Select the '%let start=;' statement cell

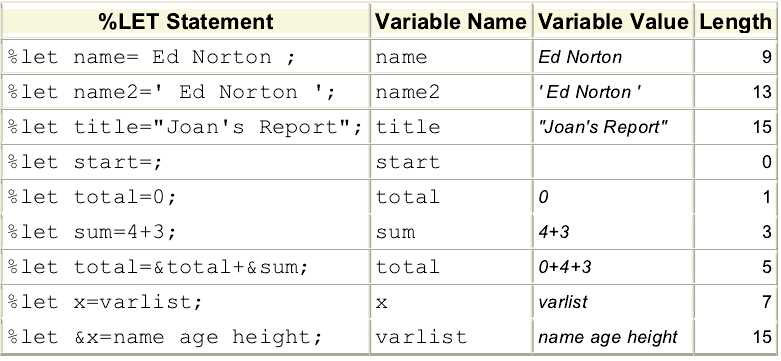(186, 162)
